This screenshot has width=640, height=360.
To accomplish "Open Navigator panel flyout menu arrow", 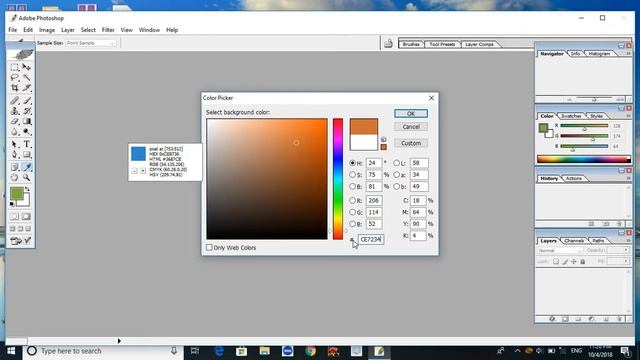I will point(628,53).
